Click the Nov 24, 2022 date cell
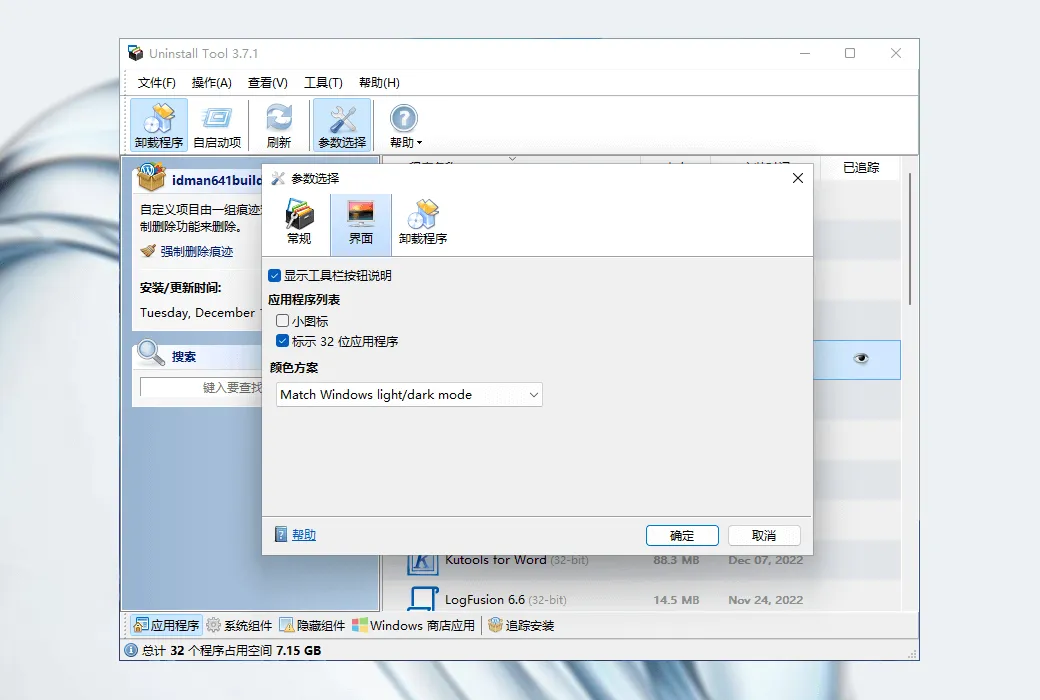 [765, 600]
